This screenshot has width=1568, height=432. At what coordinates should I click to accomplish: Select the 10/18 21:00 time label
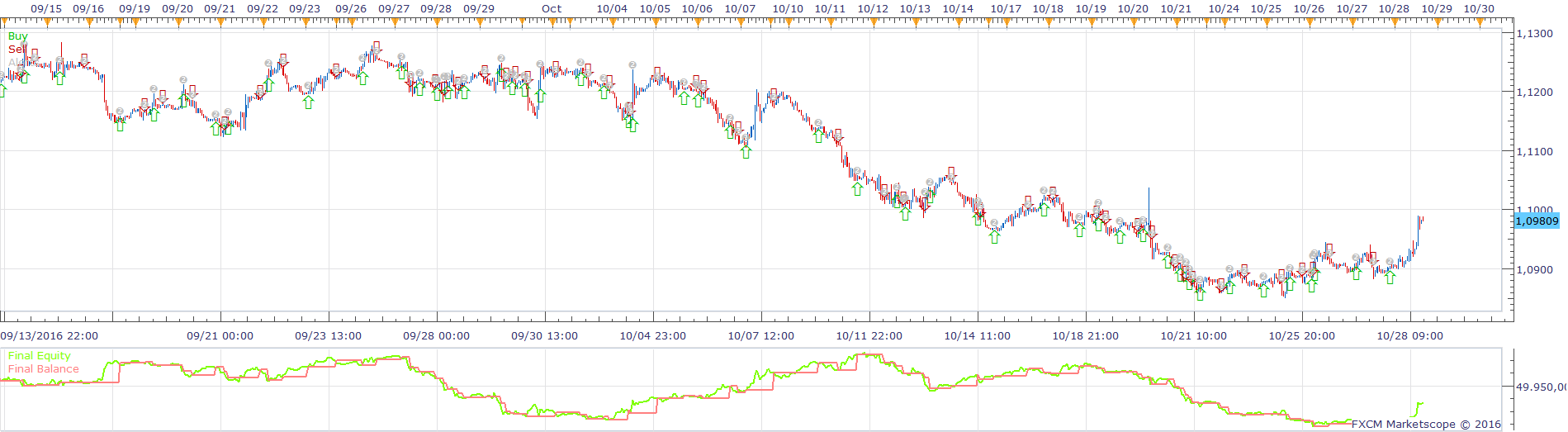(x=1086, y=336)
